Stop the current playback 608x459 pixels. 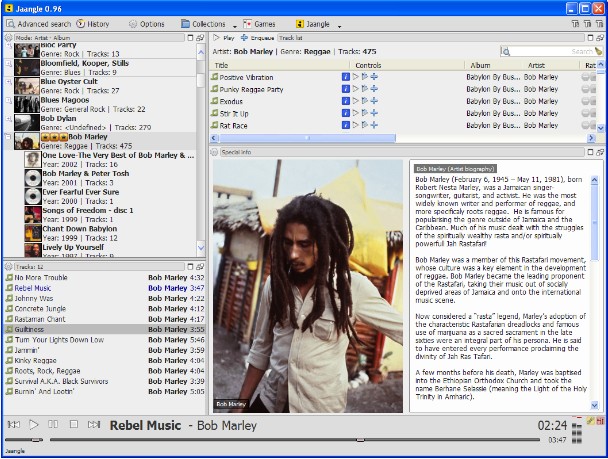(x=74, y=424)
